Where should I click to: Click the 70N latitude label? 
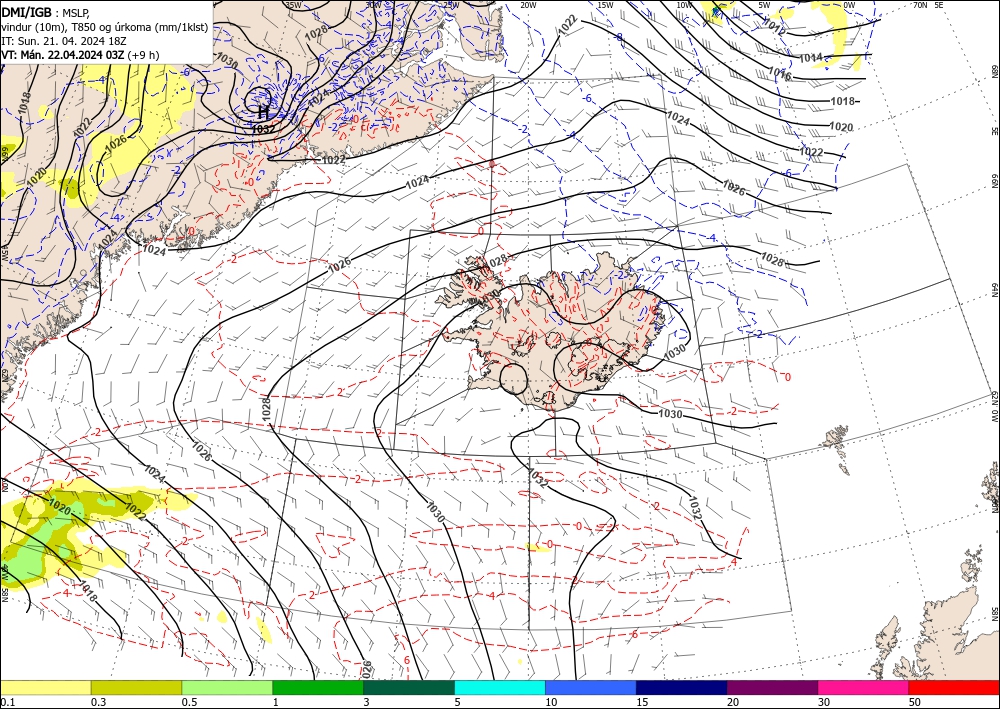coord(920,5)
